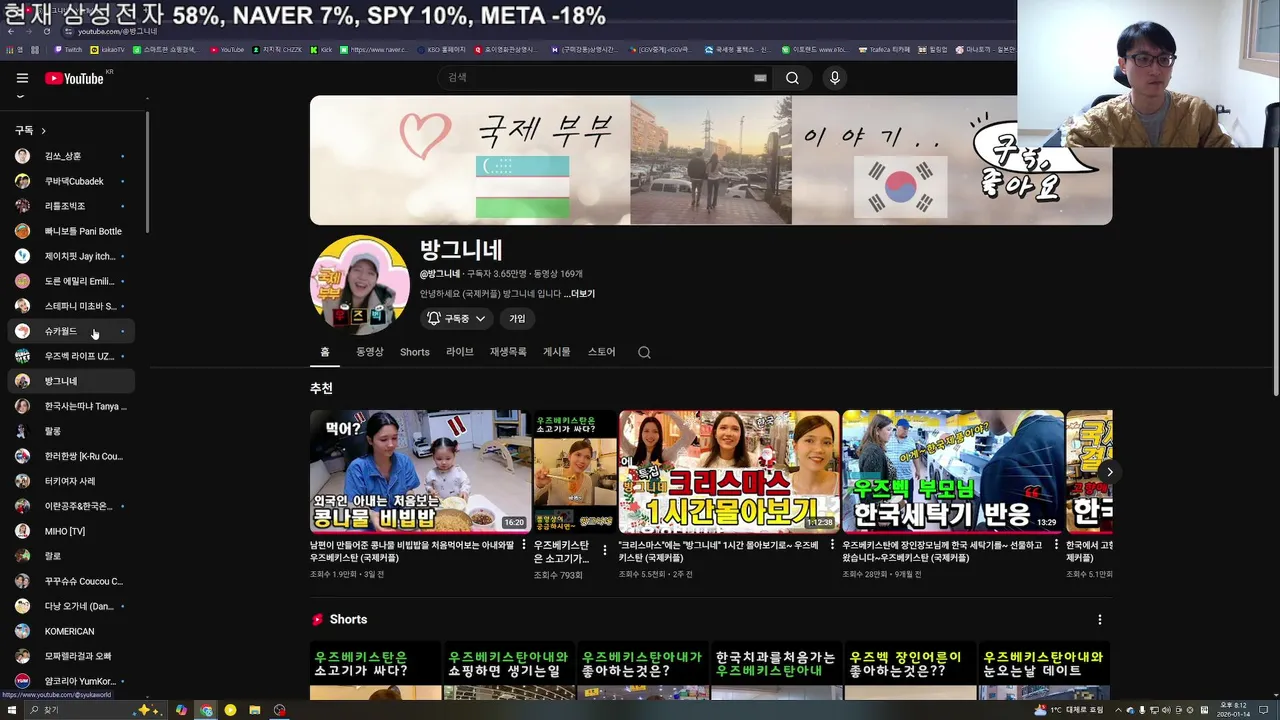Expand the 구독 subscriptions section header

coord(30,130)
